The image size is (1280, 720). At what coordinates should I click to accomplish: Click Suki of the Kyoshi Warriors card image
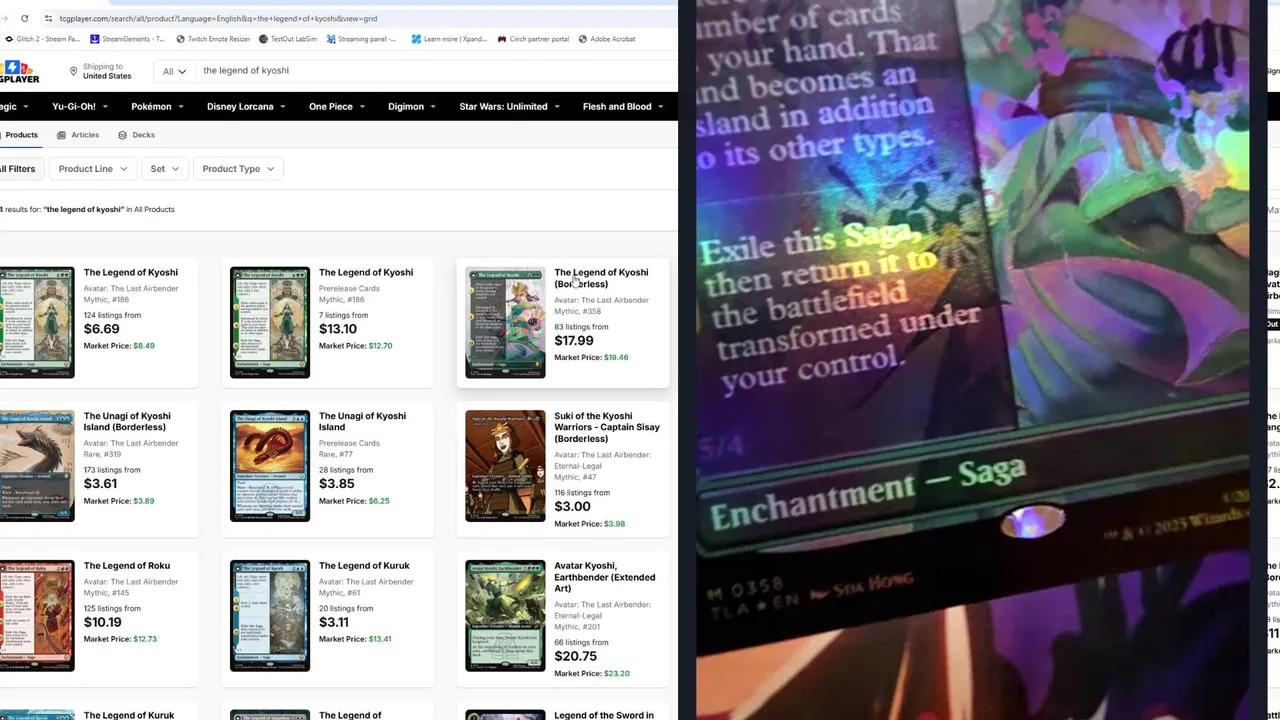point(505,466)
